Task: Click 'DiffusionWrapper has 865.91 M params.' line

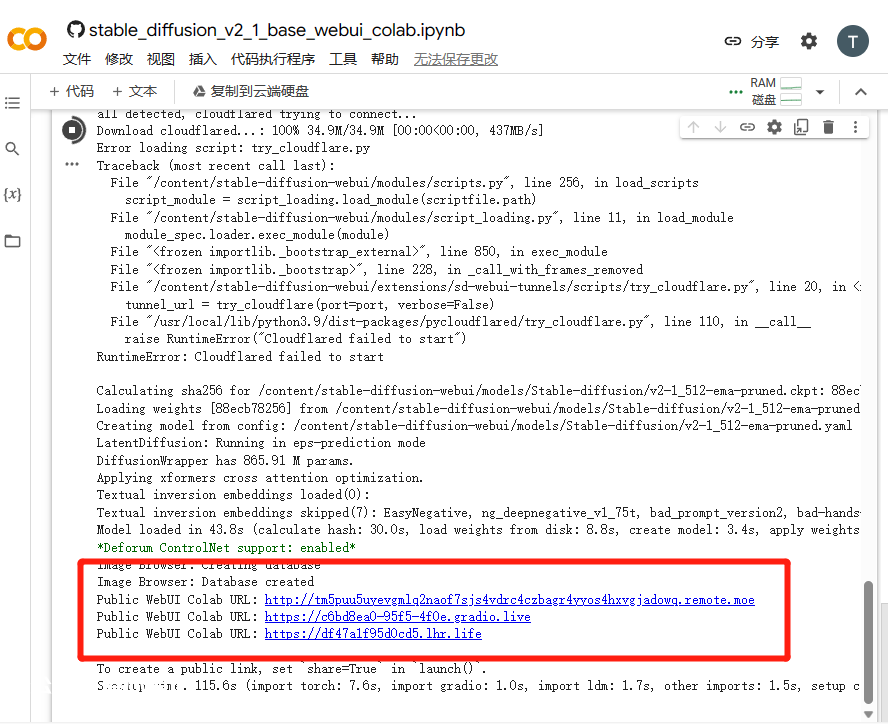Action: [225, 460]
